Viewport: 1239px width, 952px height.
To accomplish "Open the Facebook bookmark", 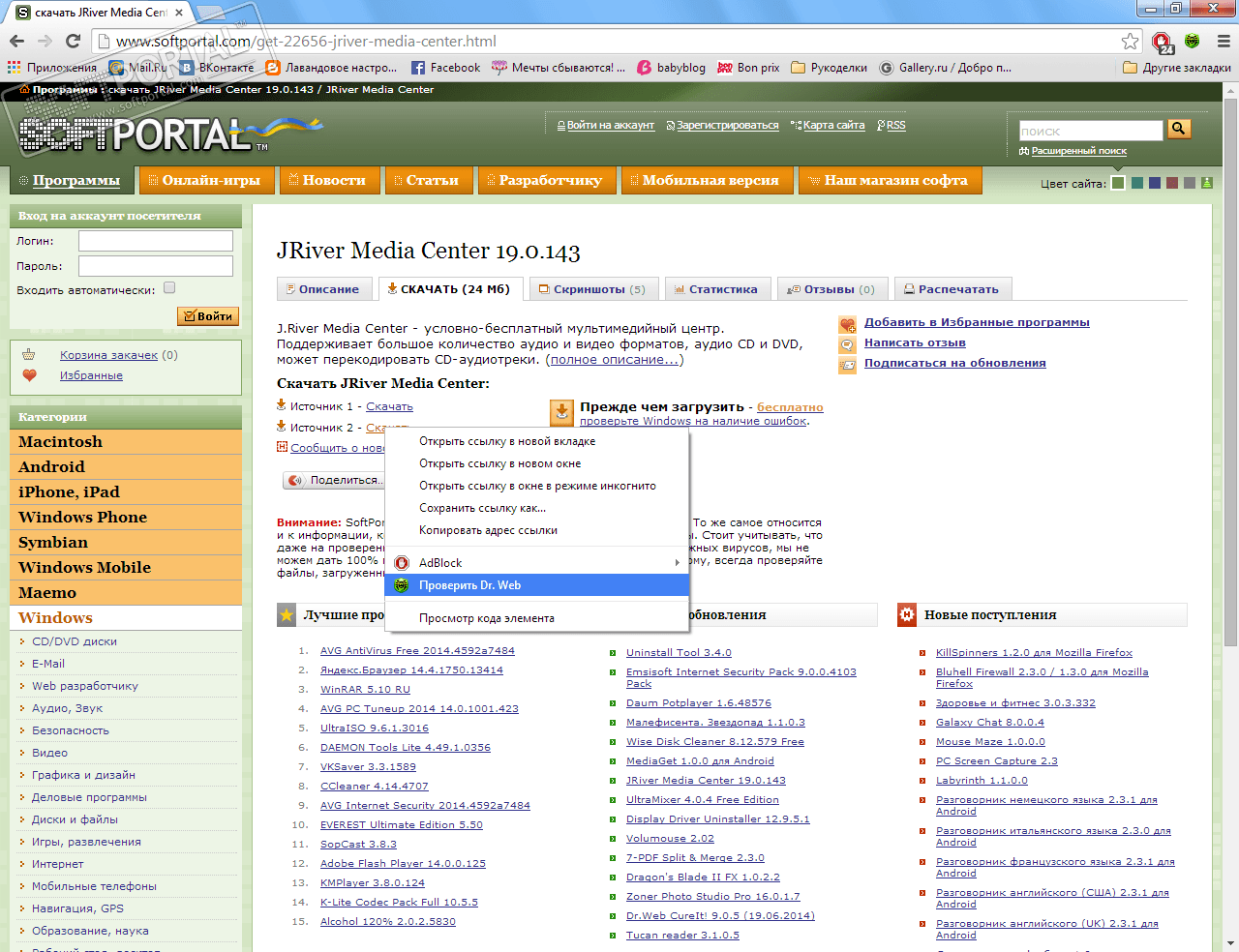I will click(x=445, y=68).
